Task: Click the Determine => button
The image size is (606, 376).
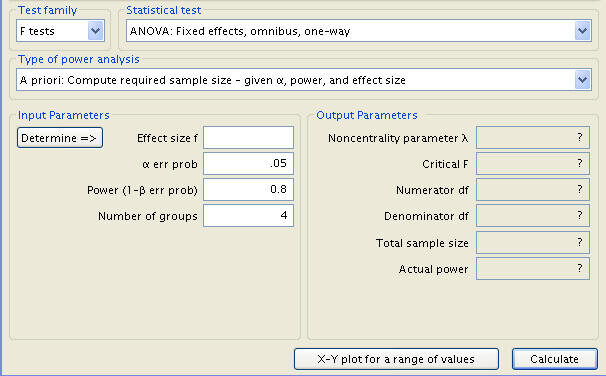Action: point(60,138)
